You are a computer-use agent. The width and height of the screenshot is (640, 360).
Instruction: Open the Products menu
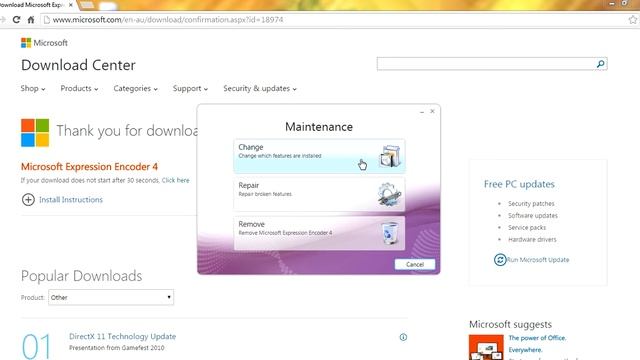click(79, 89)
